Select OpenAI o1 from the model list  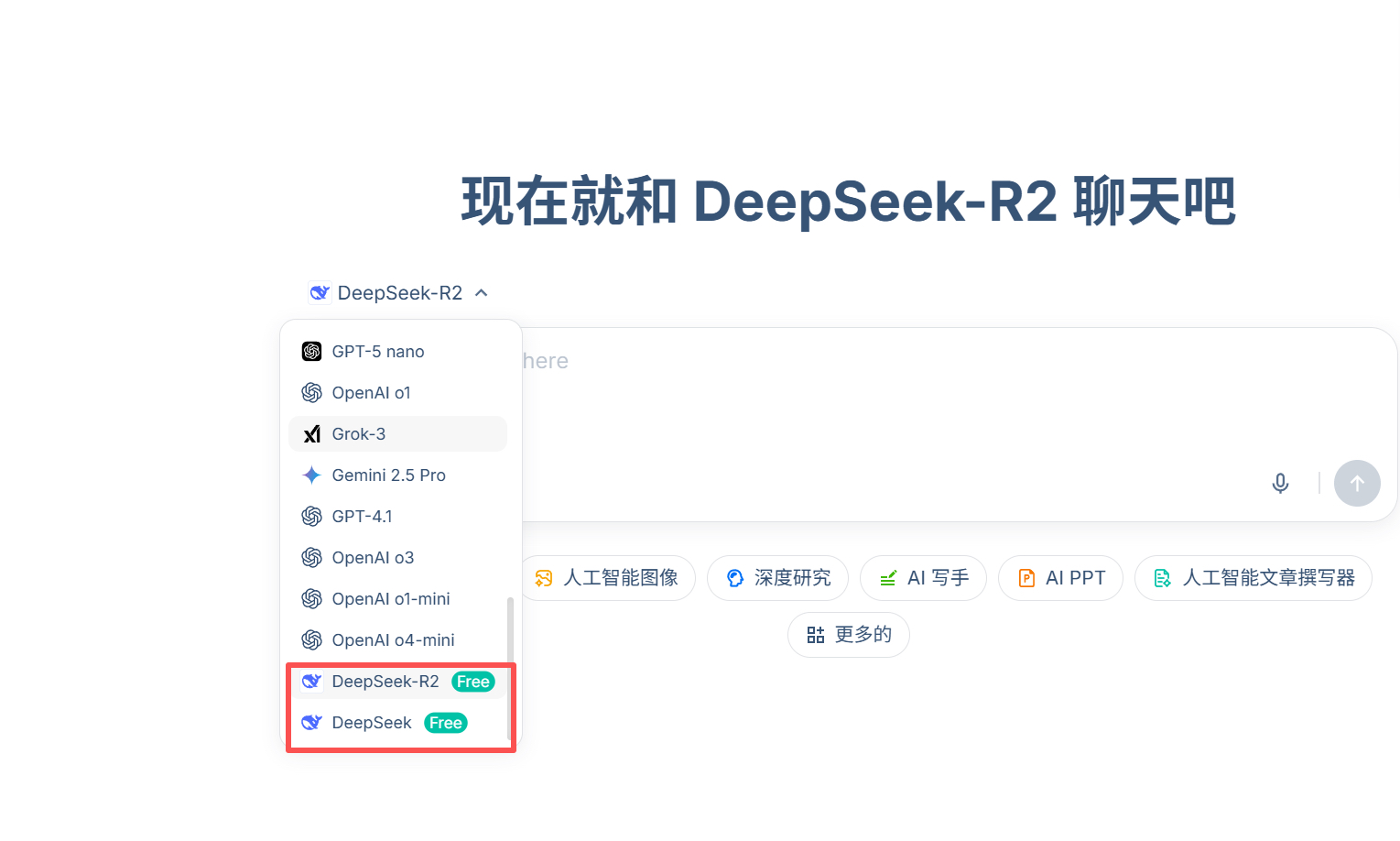point(397,393)
